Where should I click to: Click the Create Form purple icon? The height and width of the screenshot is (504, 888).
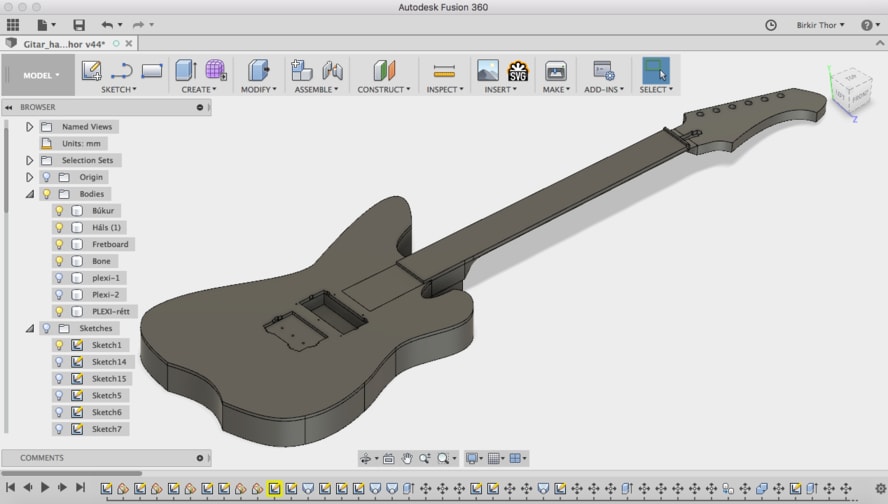coord(216,70)
